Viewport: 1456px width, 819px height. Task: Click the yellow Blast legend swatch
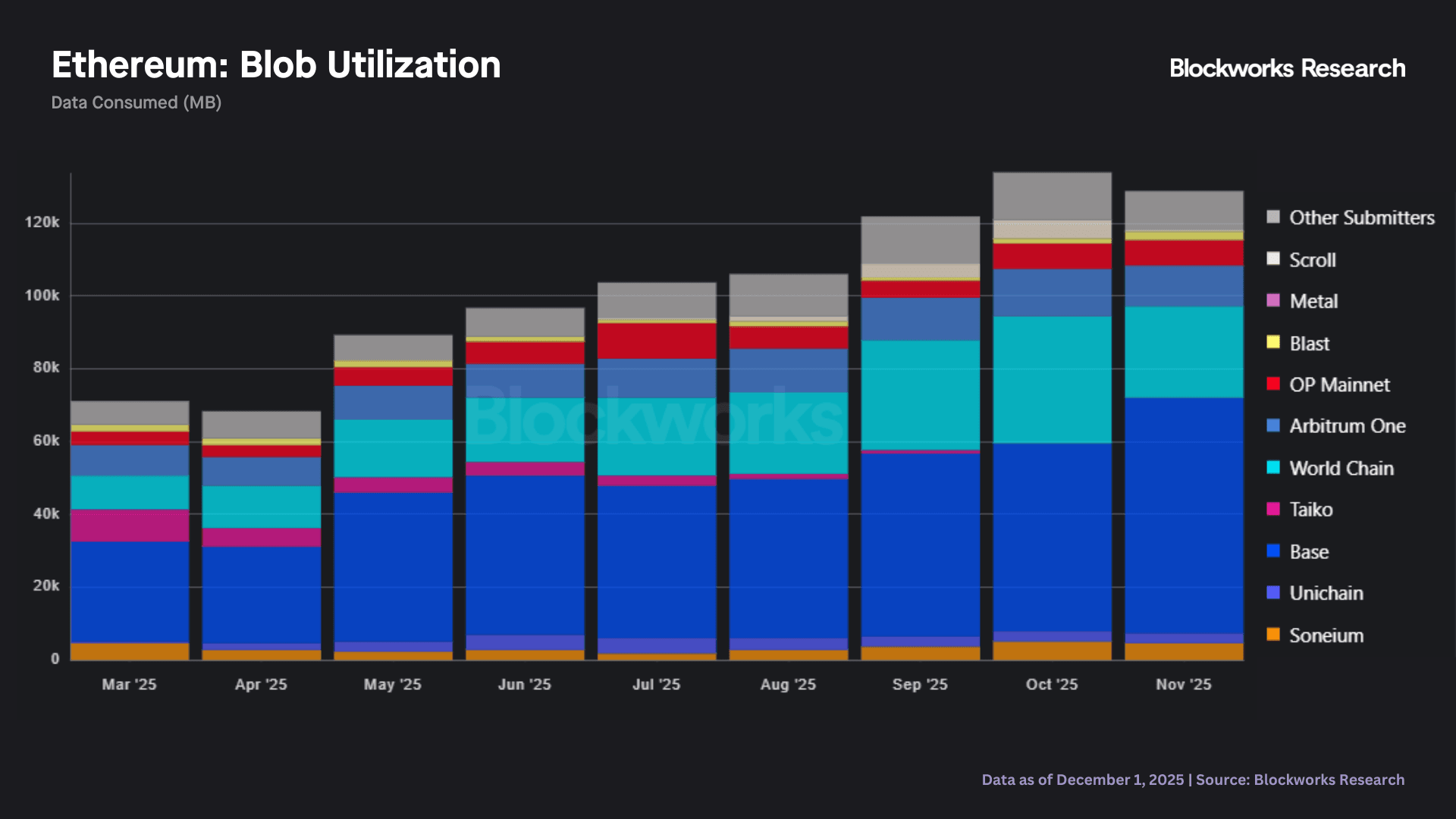point(1273,343)
